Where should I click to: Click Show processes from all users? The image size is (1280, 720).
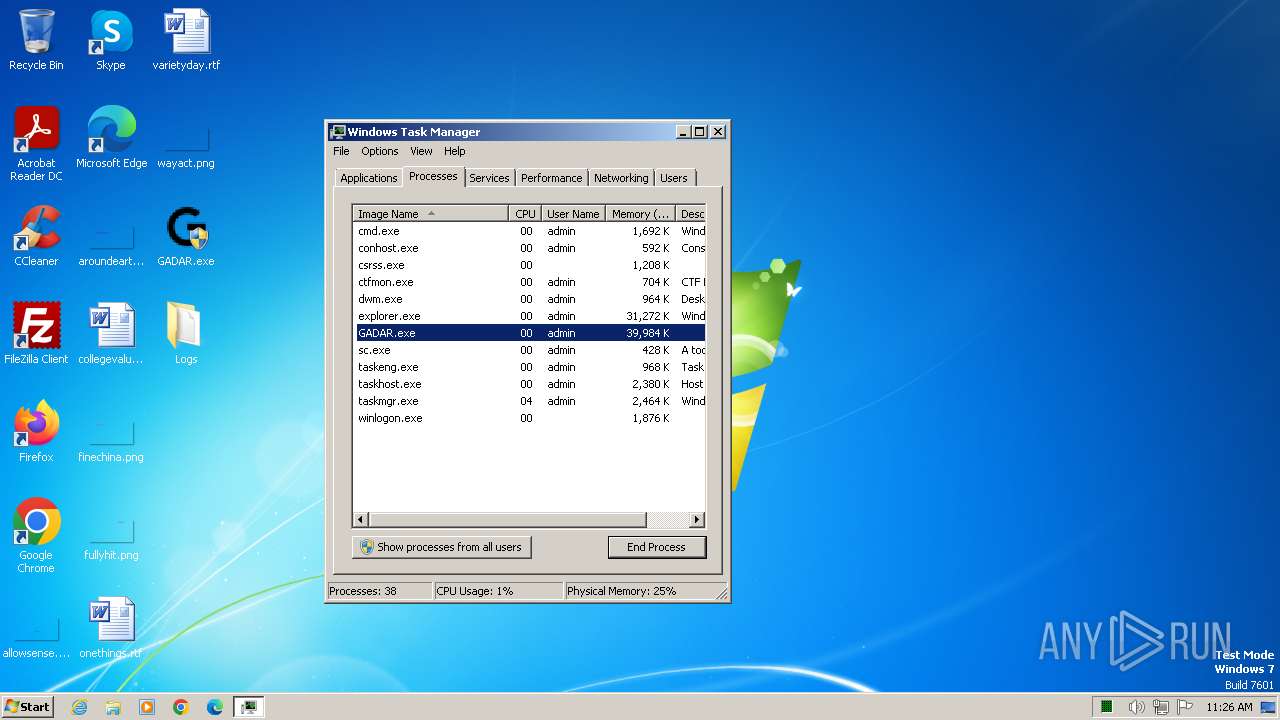(x=441, y=547)
